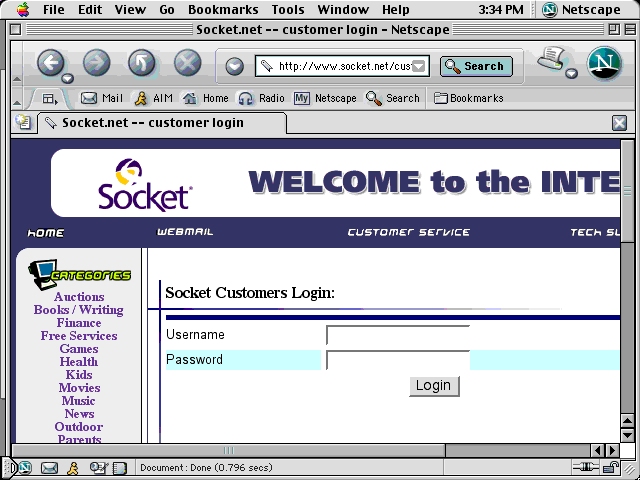Select the Socket.net customer login tab
The image size is (640, 480).
[x=162, y=123]
